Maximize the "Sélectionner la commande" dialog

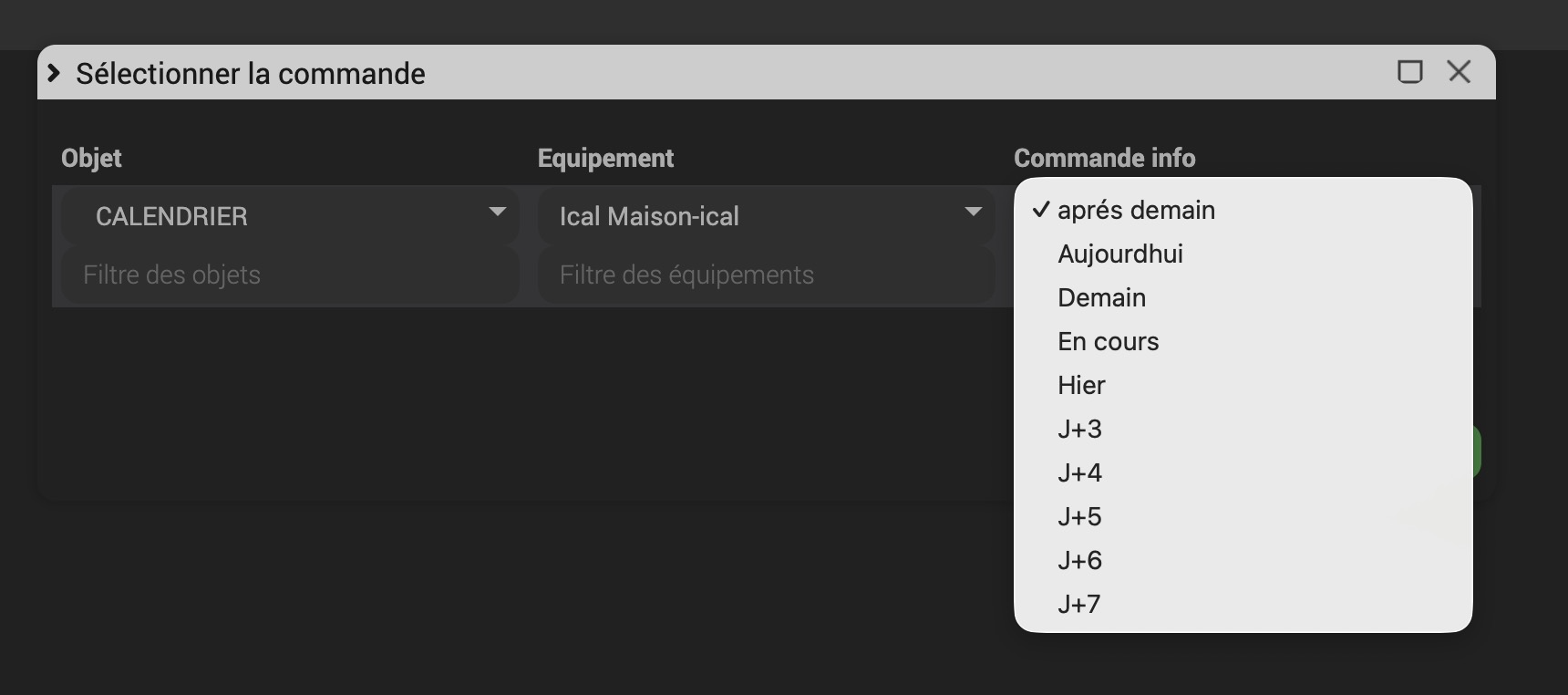coord(1410,72)
